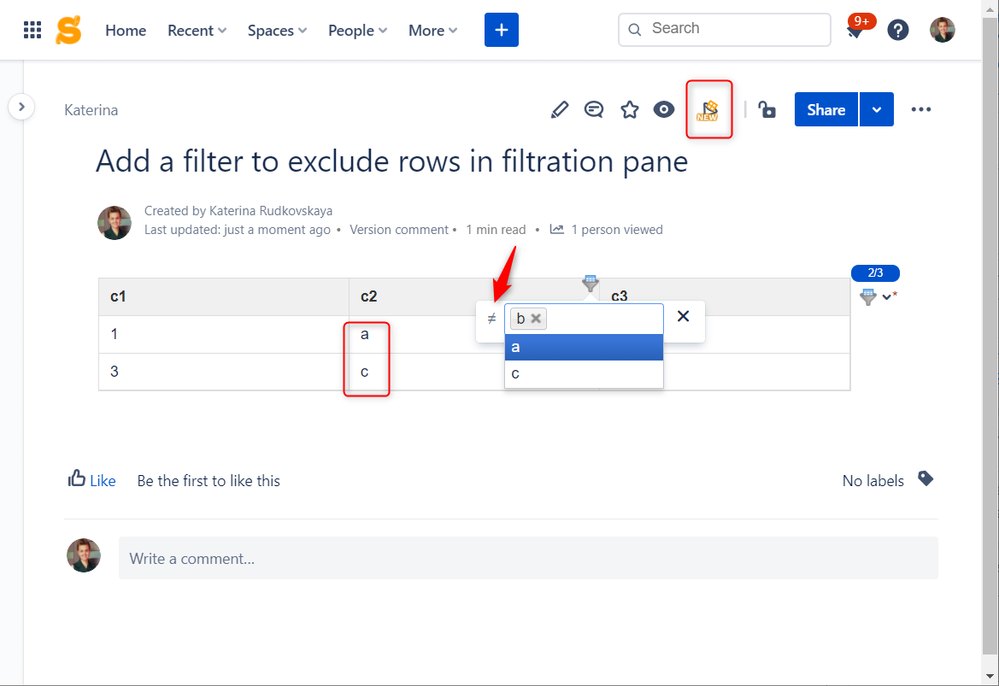The height and width of the screenshot is (686, 999).
Task: Click the edit pencil icon
Action: tap(559, 109)
